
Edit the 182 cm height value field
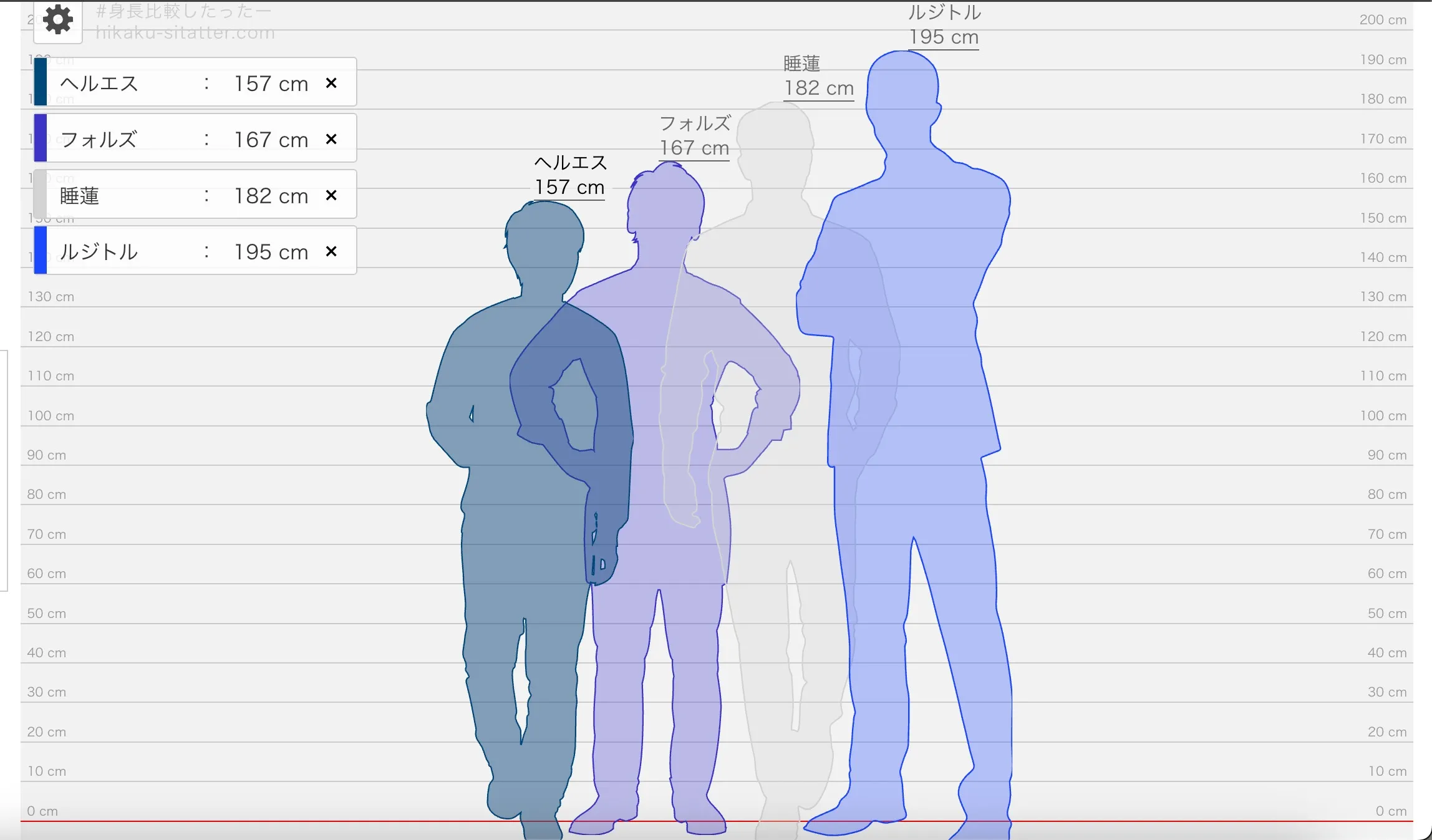click(271, 196)
